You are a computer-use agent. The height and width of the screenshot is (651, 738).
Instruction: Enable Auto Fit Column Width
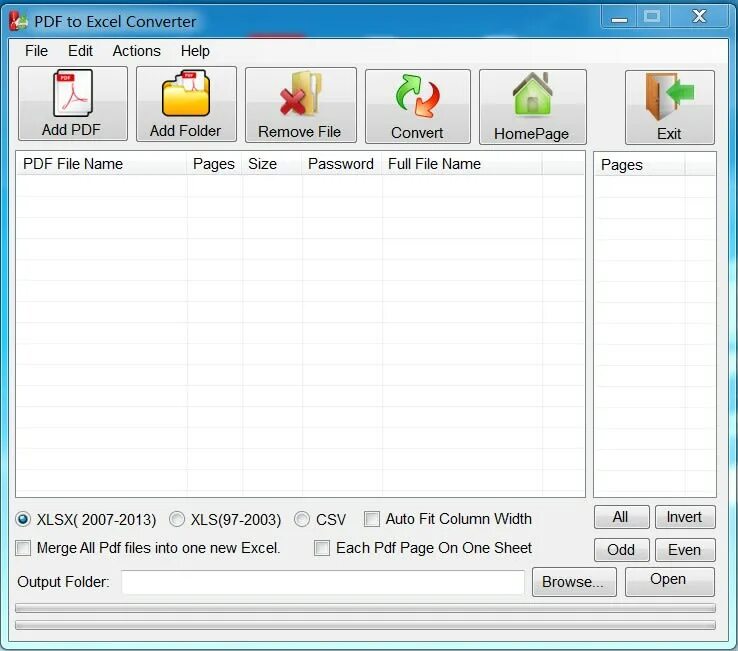[371, 519]
